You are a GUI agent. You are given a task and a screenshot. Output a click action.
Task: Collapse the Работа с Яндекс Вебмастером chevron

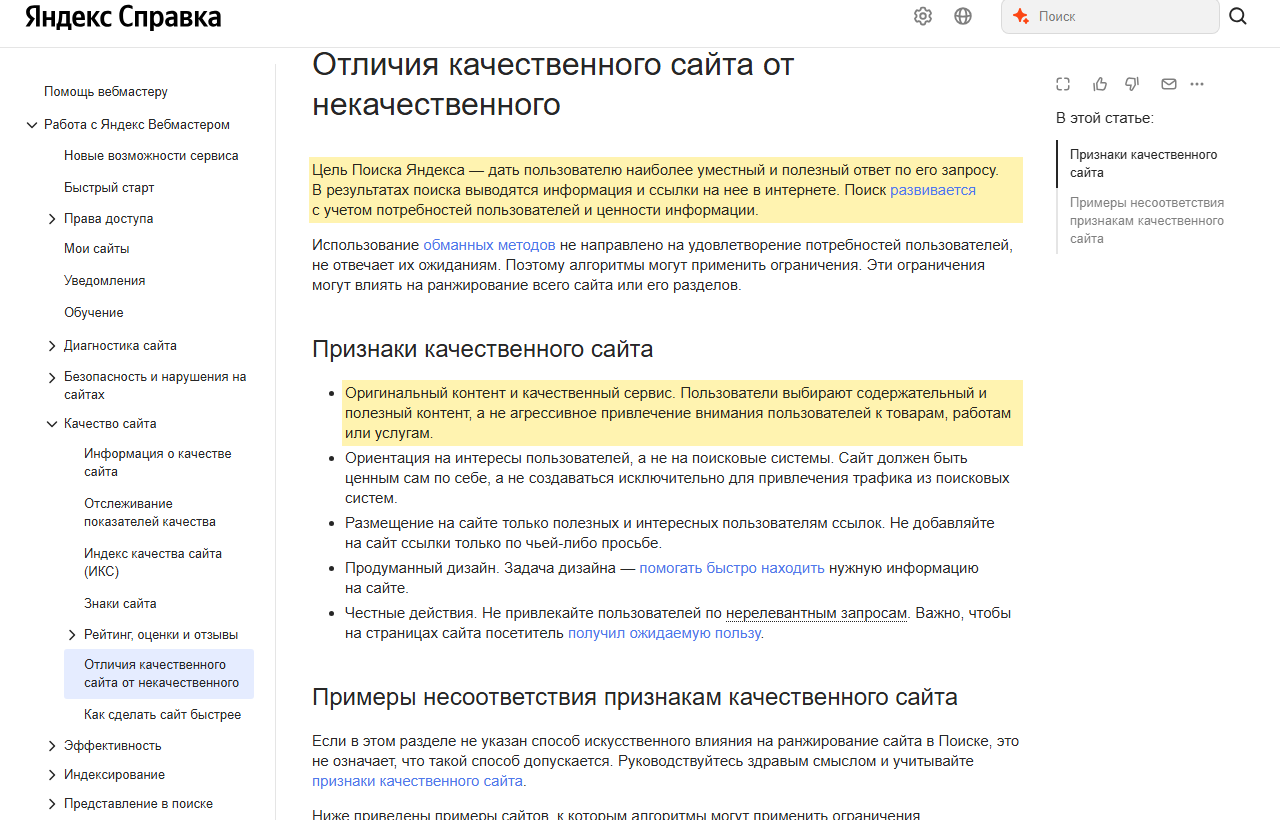point(32,125)
